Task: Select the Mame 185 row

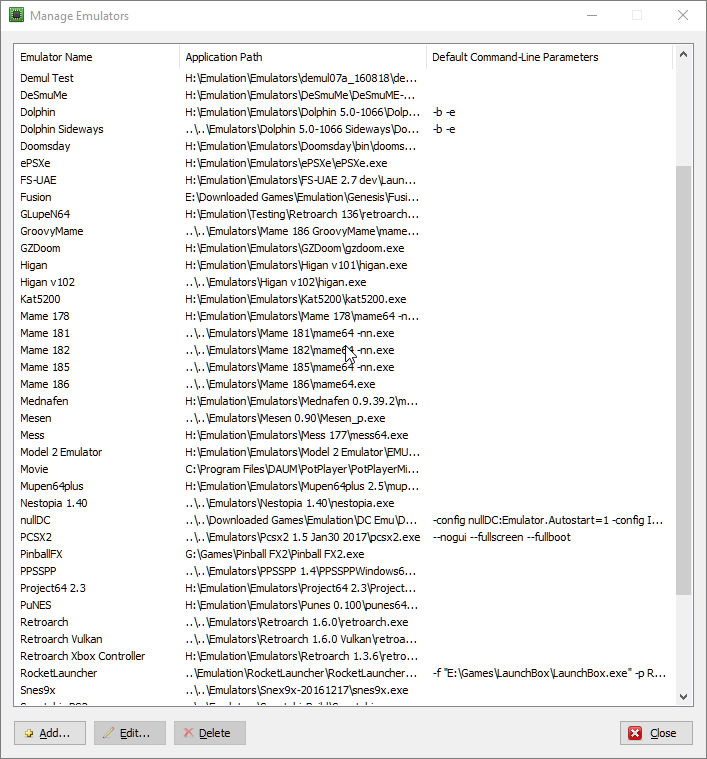Action: (344, 367)
